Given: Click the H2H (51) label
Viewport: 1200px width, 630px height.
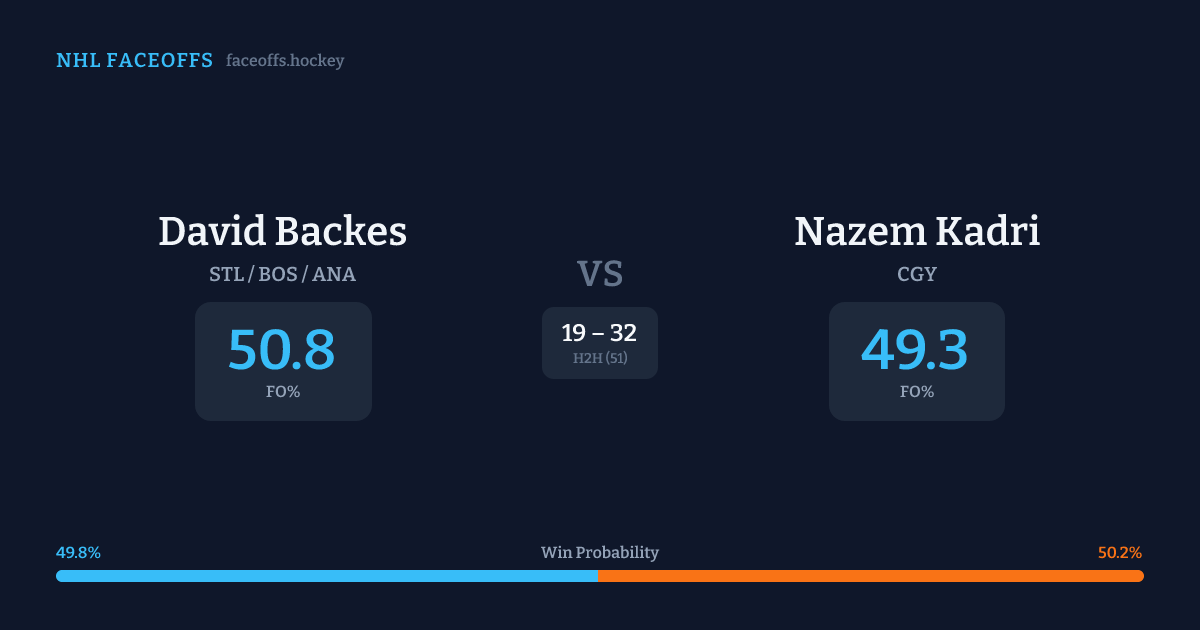Looking at the screenshot, I should (x=600, y=358).
